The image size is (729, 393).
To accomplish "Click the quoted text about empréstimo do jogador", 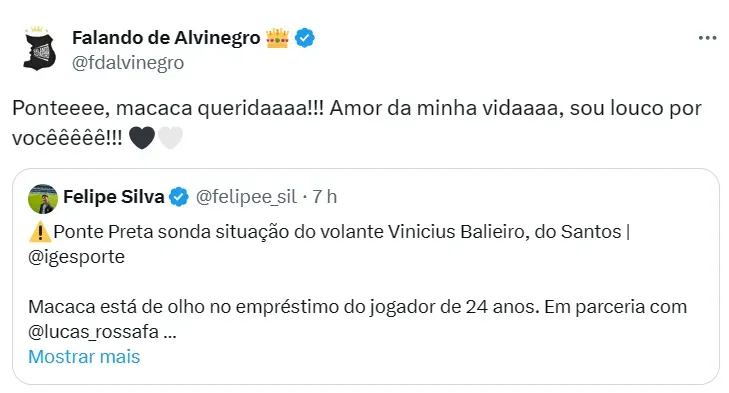I will click(357, 320).
